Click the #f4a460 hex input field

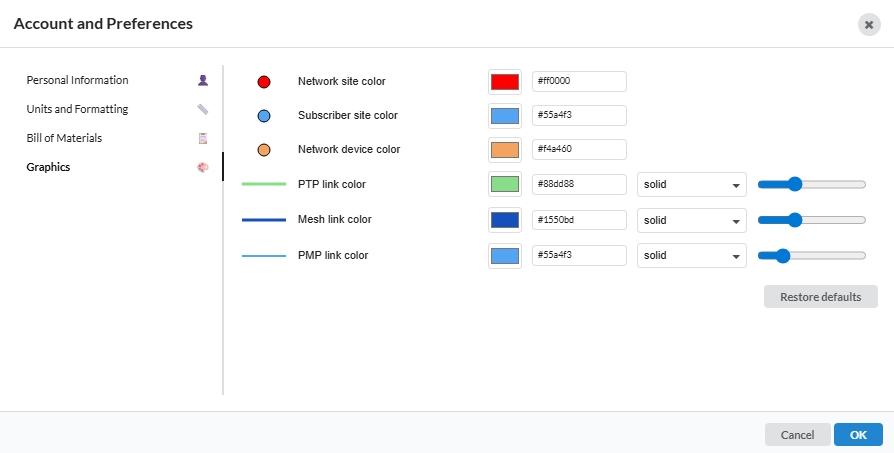(579, 149)
